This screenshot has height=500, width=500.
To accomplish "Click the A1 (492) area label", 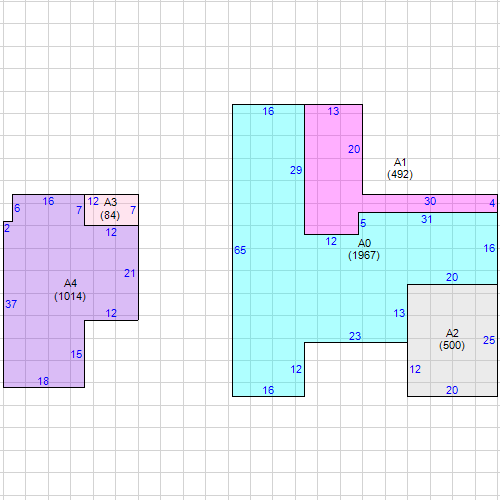I will coord(400,168).
